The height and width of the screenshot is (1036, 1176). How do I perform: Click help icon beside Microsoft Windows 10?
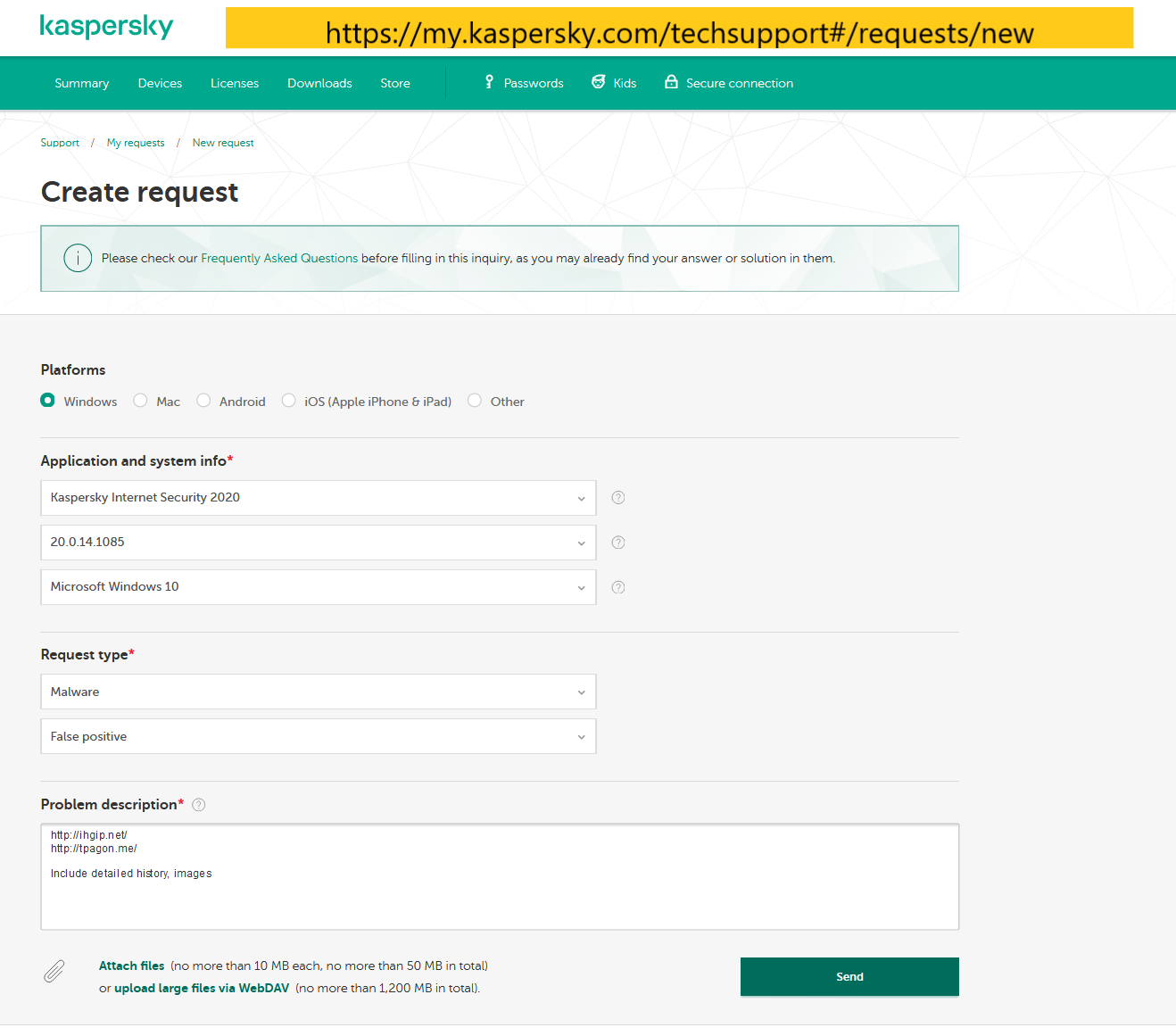coord(618,587)
